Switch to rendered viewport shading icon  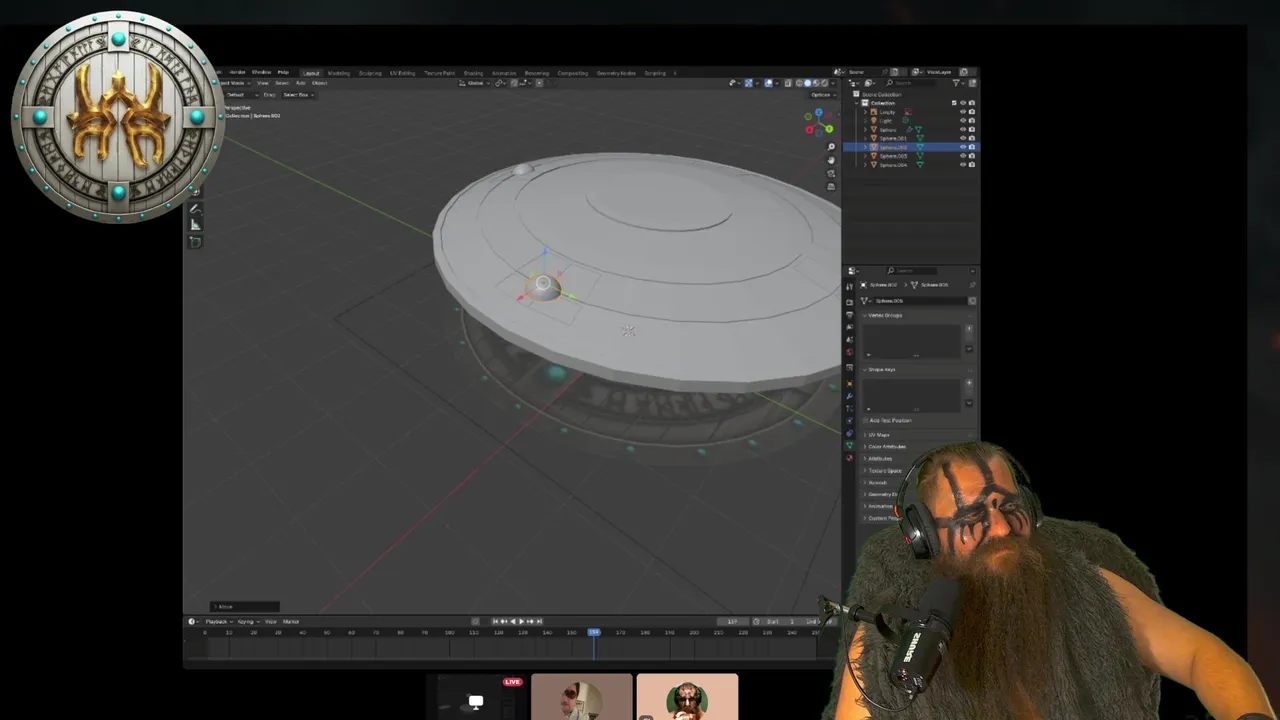(x=824, y=83)
